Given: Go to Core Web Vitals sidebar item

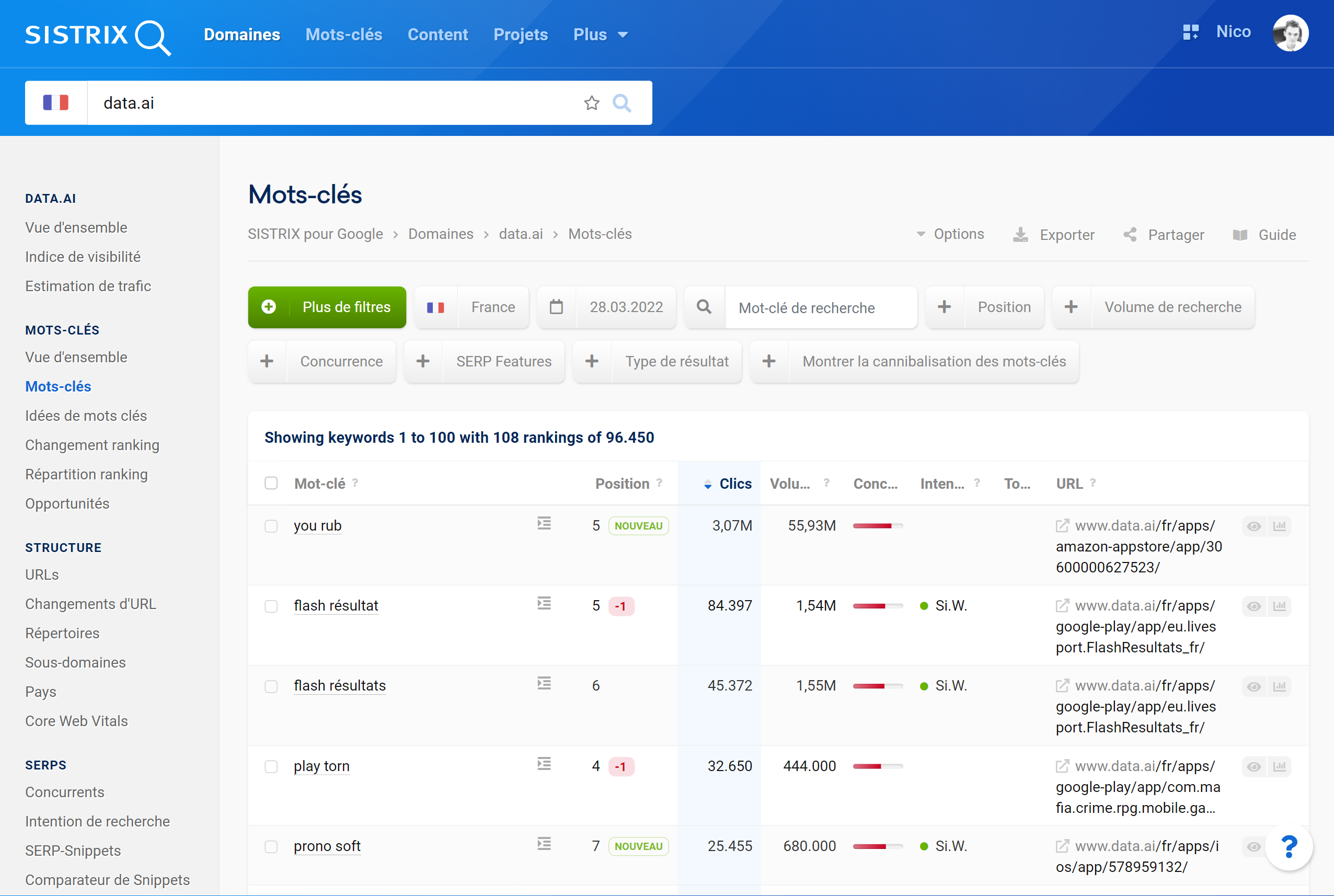Looking at the screenshot, I should click(x=76, y=721).
